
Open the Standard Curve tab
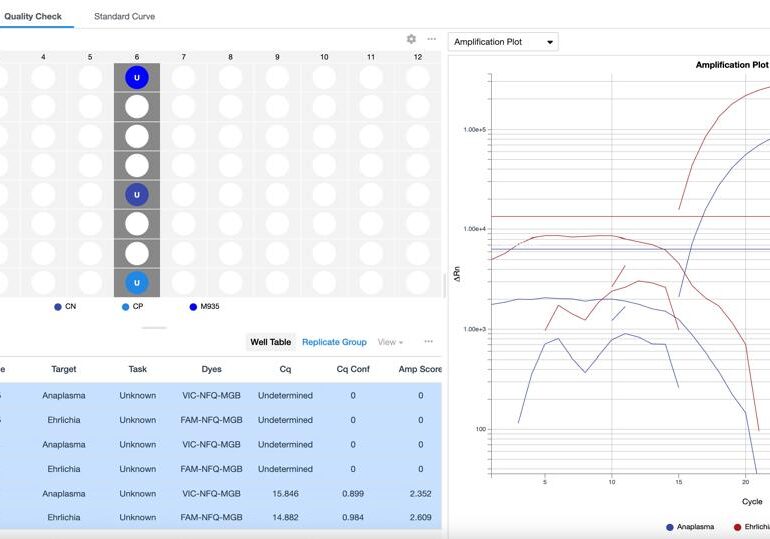pos(124,16)
